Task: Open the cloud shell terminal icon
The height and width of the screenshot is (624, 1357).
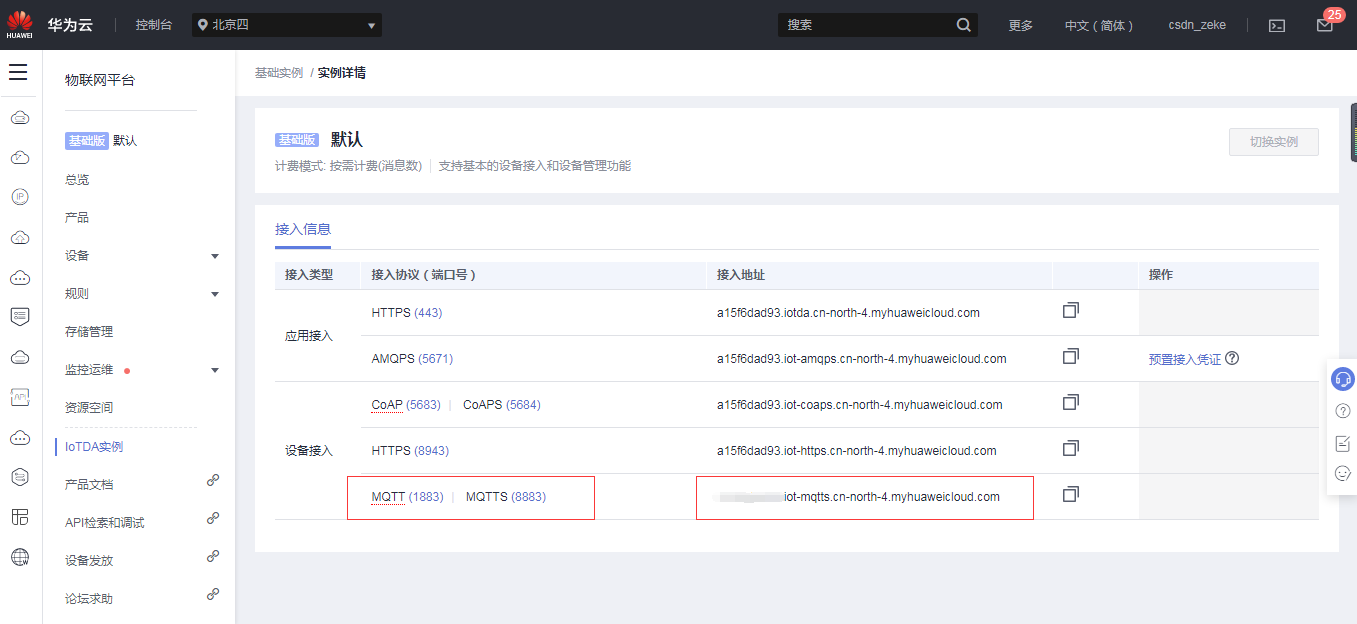Action: click(1277, 25)
